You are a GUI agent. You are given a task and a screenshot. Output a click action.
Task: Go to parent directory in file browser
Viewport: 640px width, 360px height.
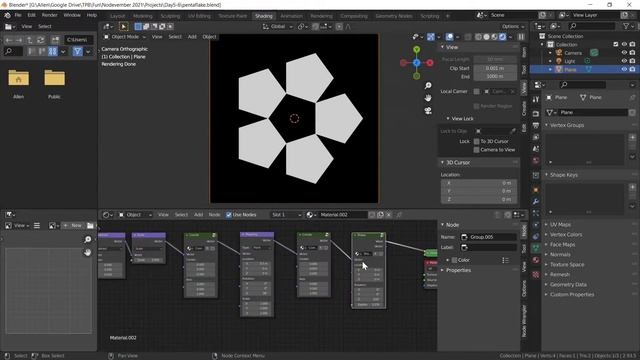coord(30,40)
